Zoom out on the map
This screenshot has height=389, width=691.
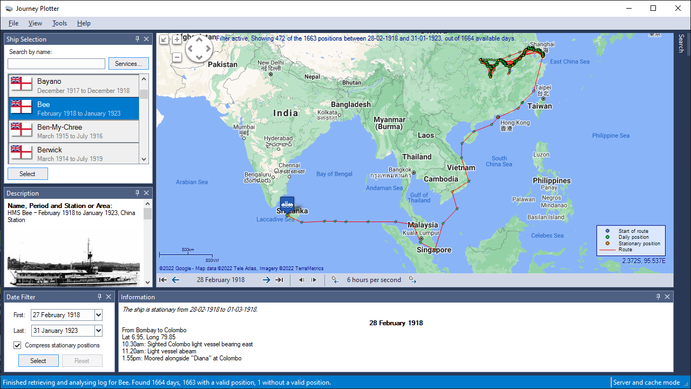tap(177, 57)
